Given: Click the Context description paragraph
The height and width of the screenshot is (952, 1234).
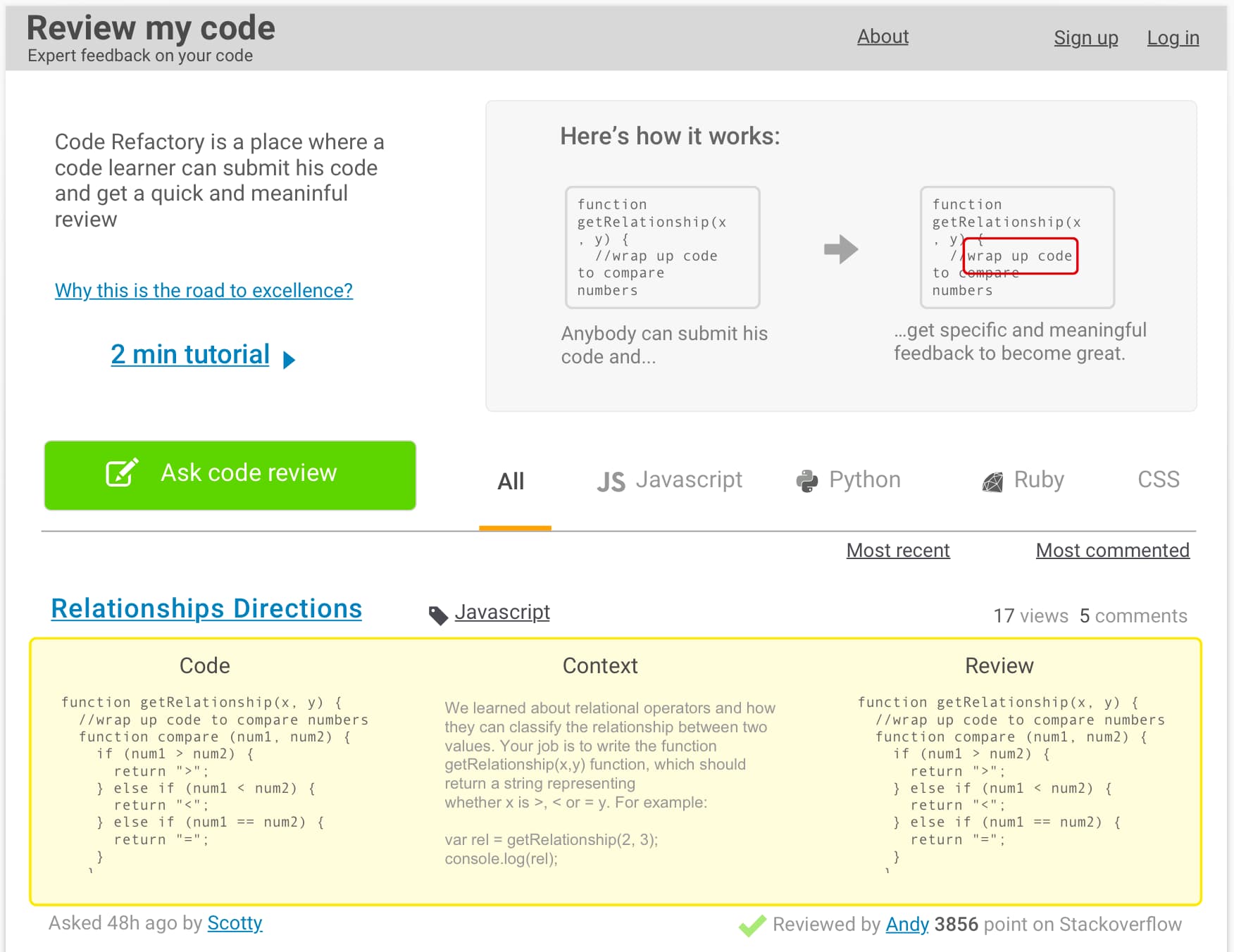Looking at the screenshot, I should 610,783.
